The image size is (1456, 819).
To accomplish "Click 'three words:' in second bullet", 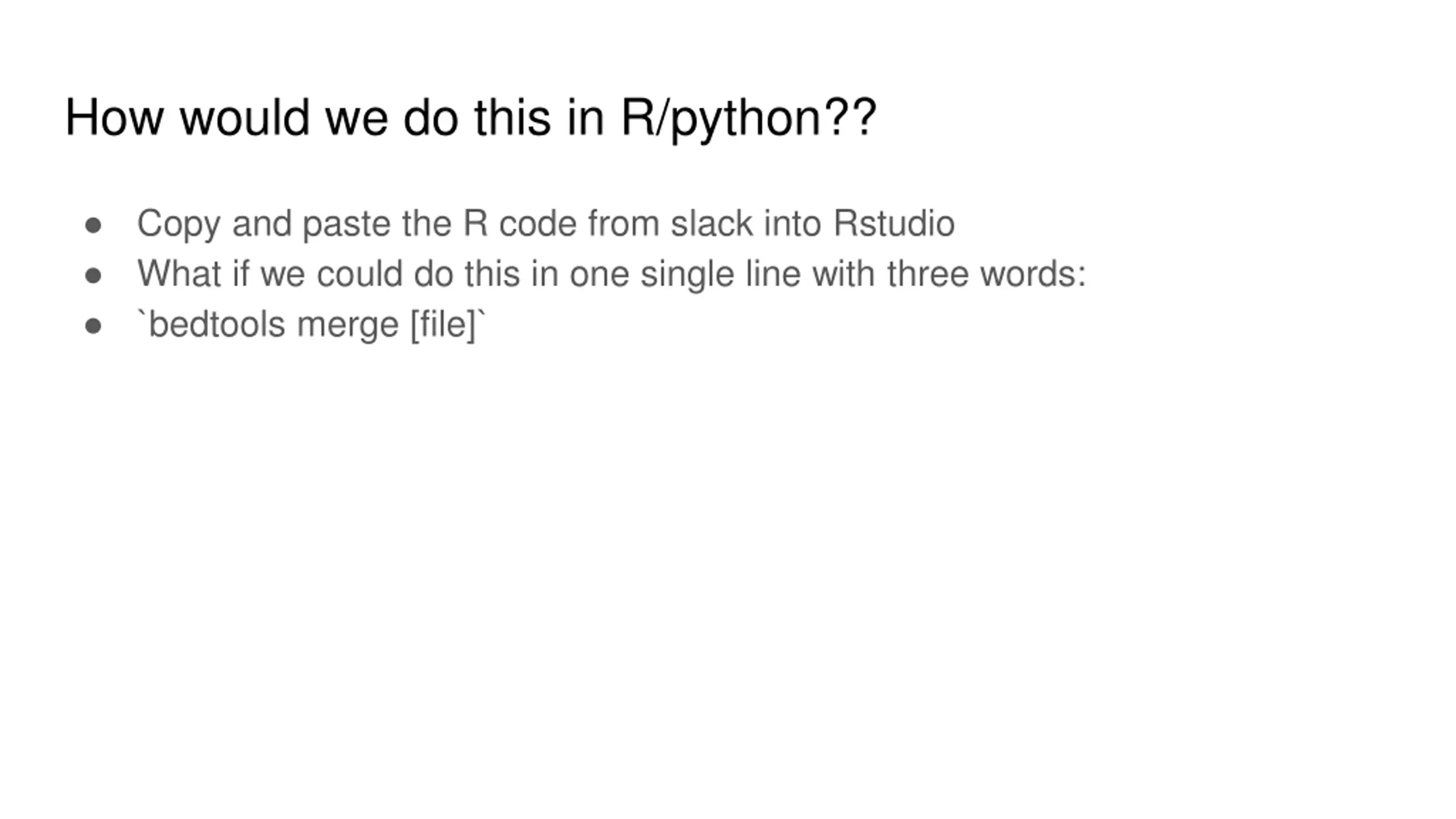I will point(987,274).
